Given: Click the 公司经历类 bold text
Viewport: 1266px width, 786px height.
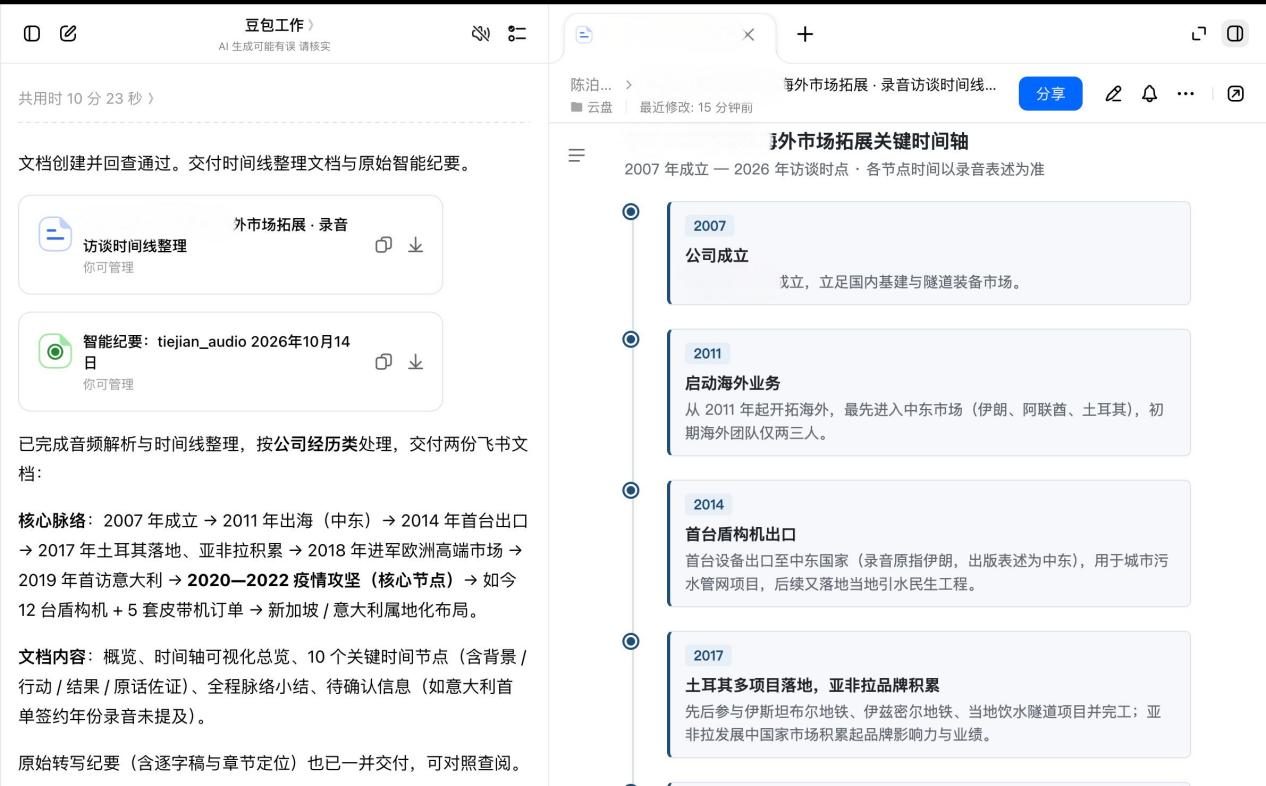Looking at the screenshot, I should pos(316,443).
